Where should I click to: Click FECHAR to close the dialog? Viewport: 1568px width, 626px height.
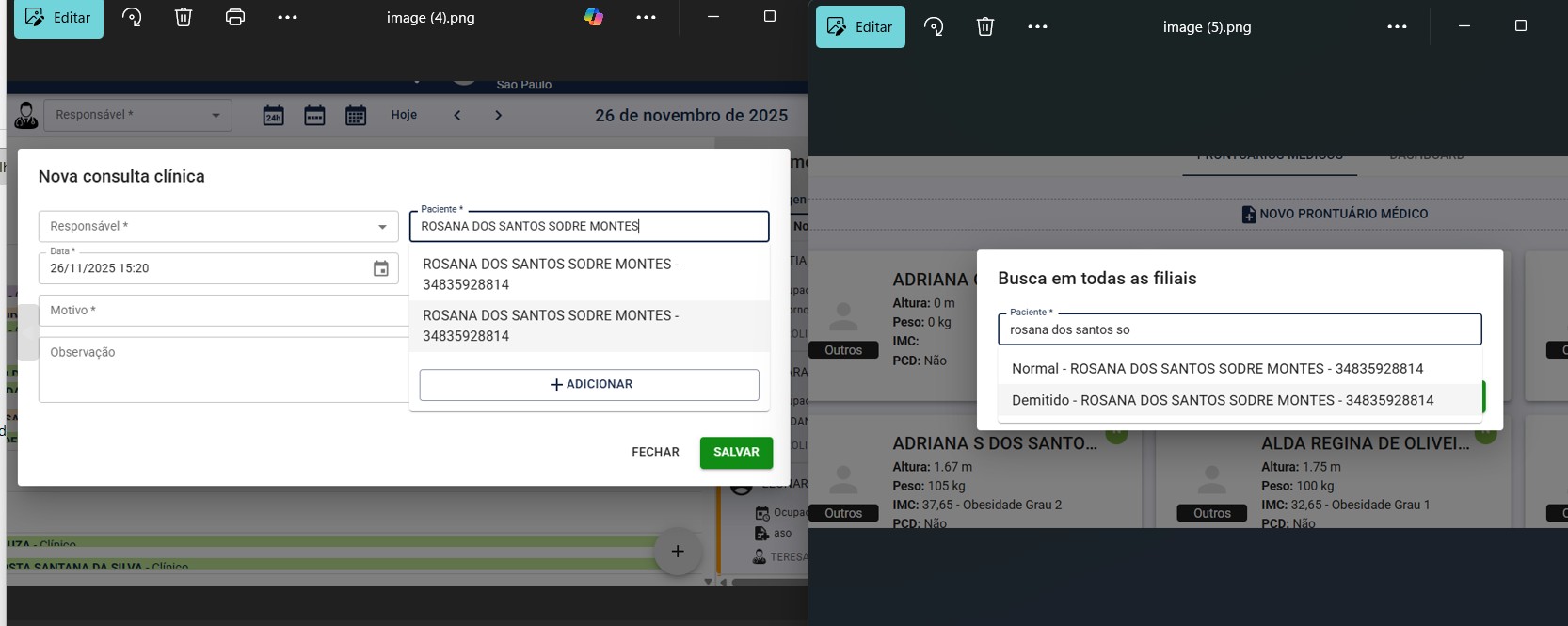click(655, 452)
